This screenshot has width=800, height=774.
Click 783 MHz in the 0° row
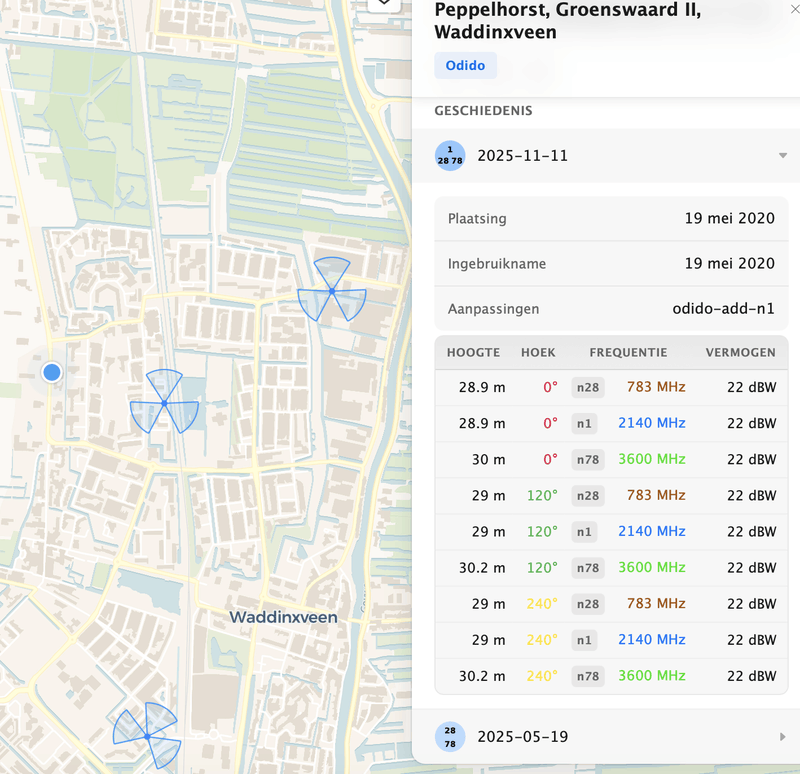tap(656, 387)
